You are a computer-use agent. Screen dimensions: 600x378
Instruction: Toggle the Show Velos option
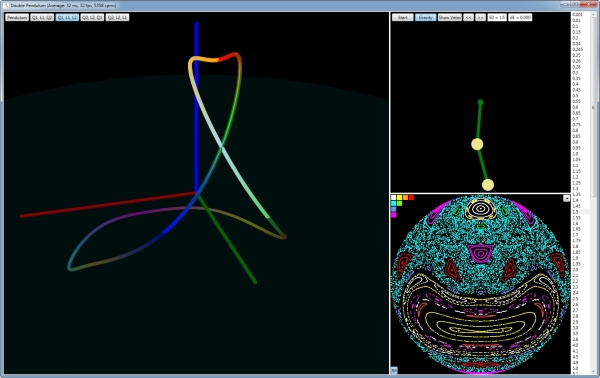coord(450,17)
